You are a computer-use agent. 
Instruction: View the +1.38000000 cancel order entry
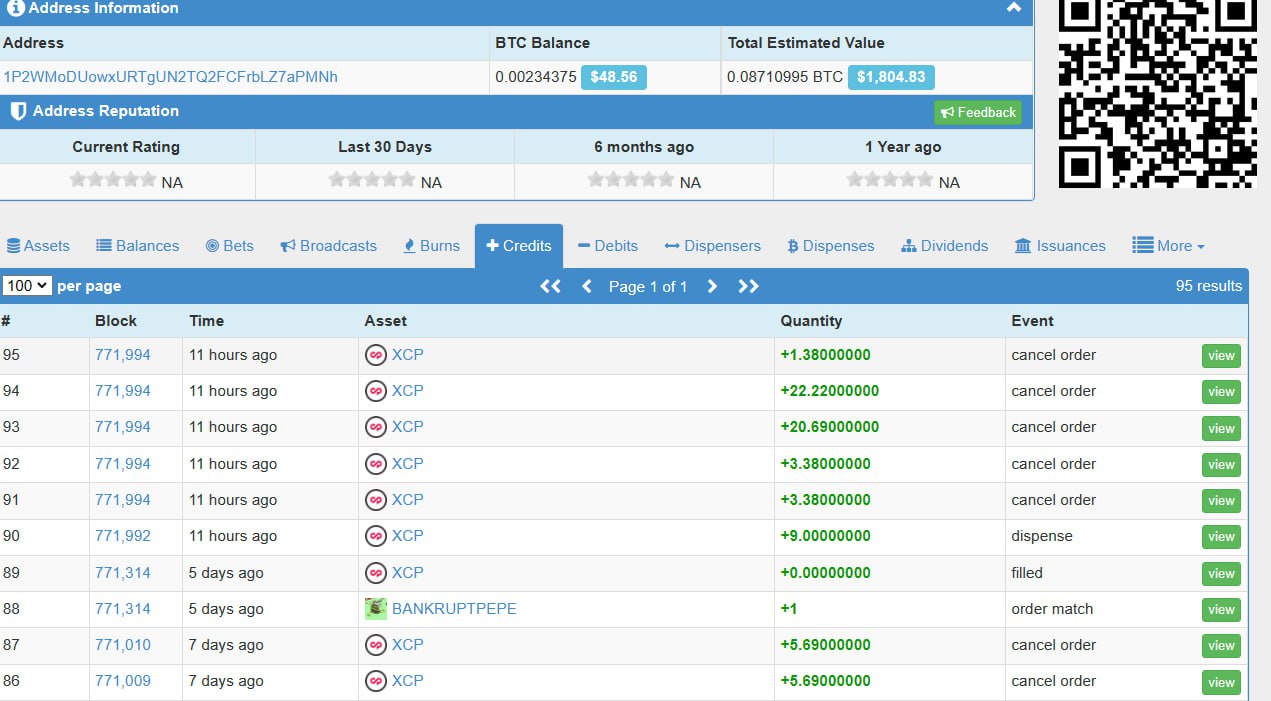click(x=1221, y=356)
